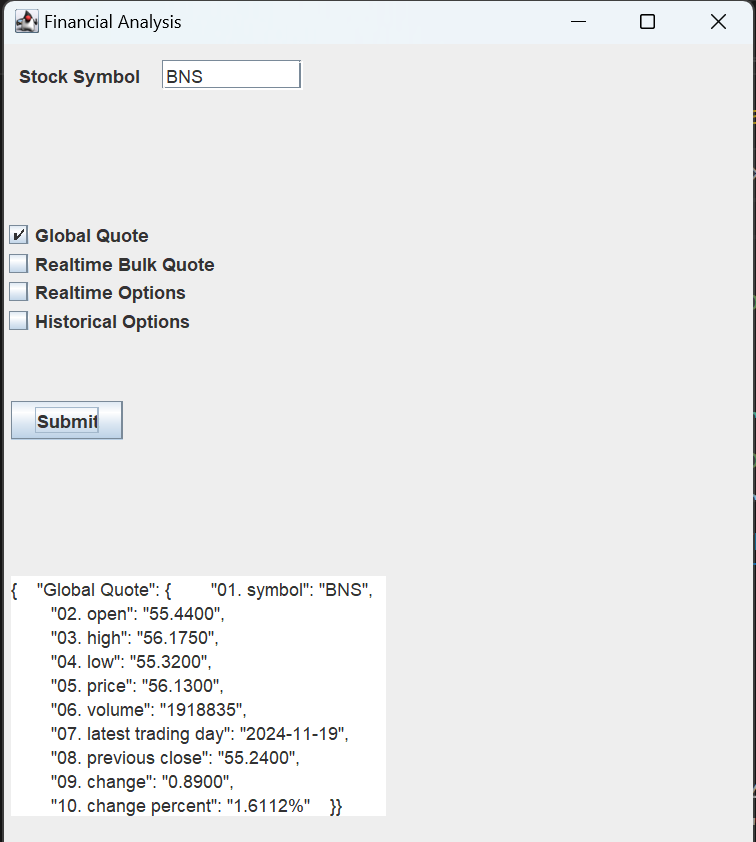Click the Stock Symbol label
Viewport: 756px width, 842px height.
(79, 76)
